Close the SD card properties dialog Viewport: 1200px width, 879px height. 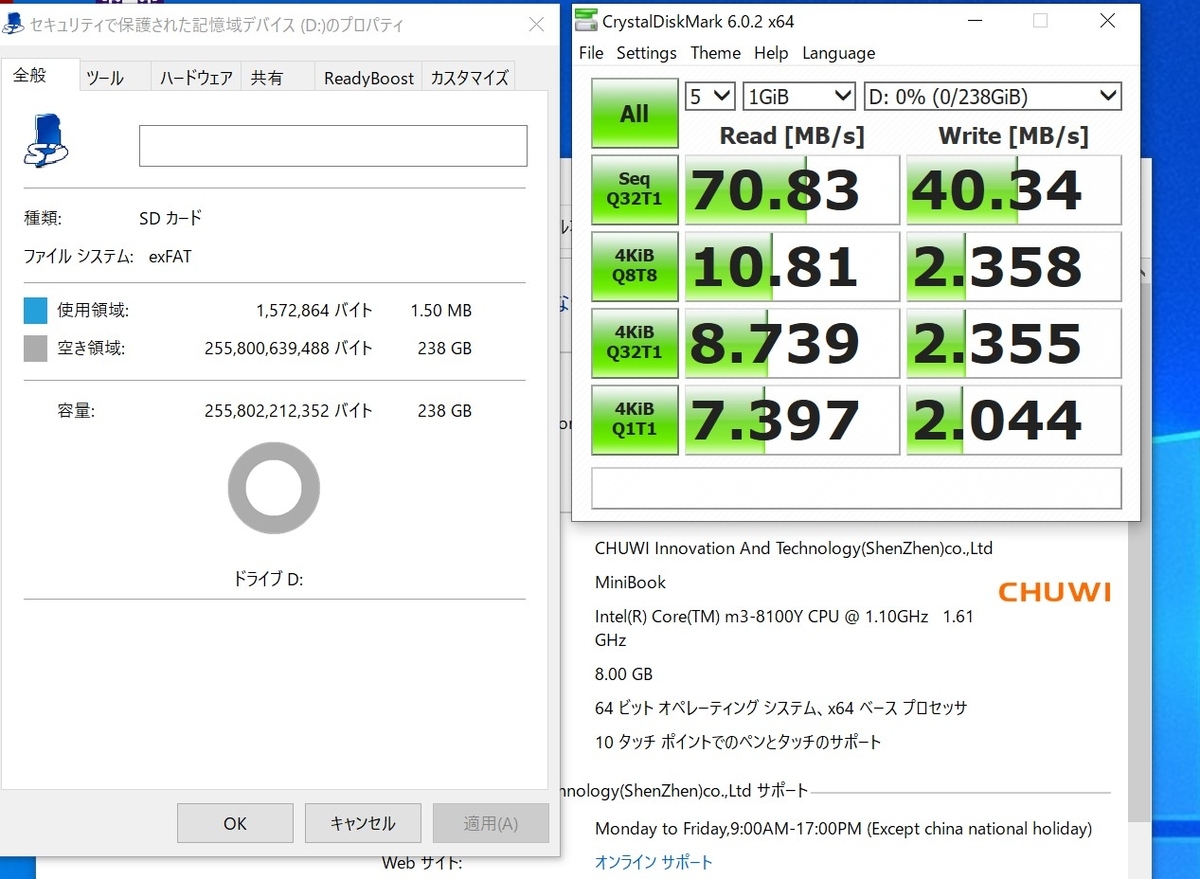[x=537, y=24]
